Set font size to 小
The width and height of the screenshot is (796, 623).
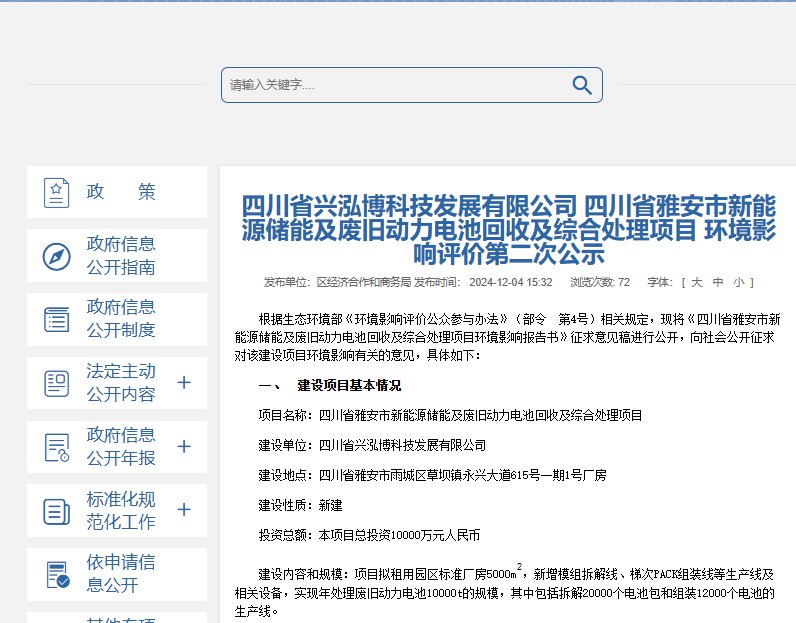(x=739, y=282)
